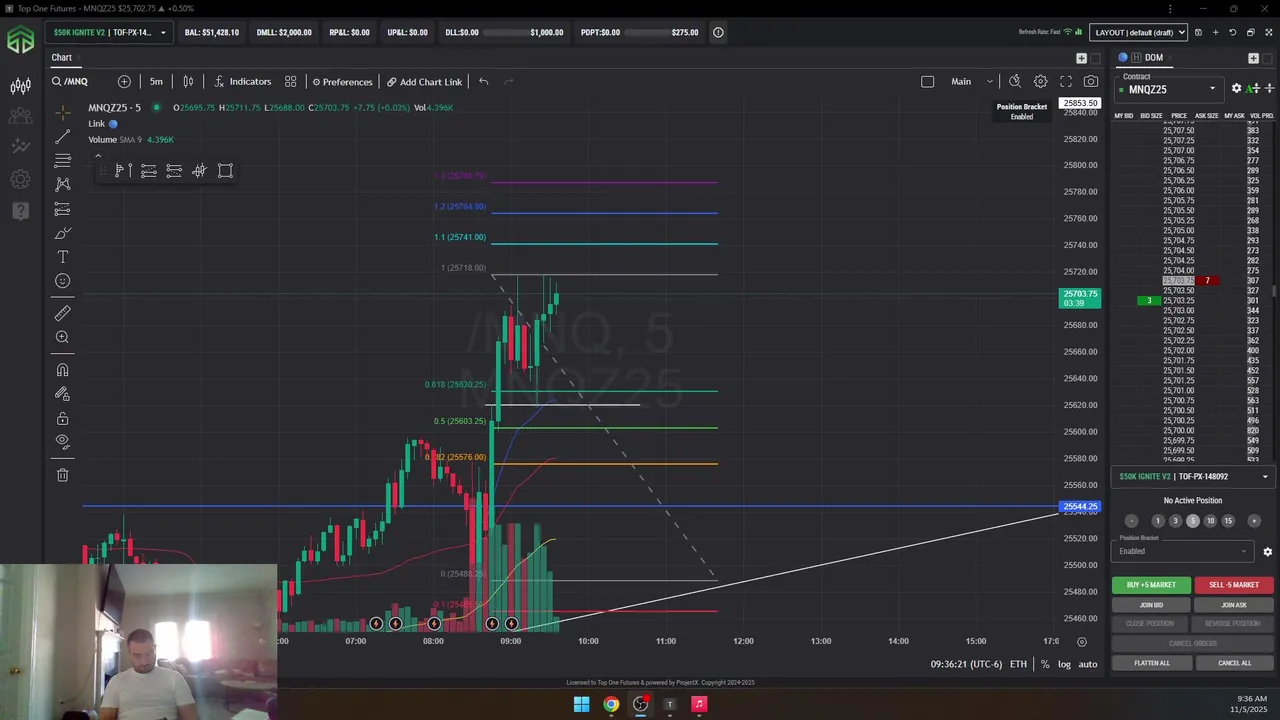
Task: Toggle log scale on chart
Action: tap(1064, 664)
